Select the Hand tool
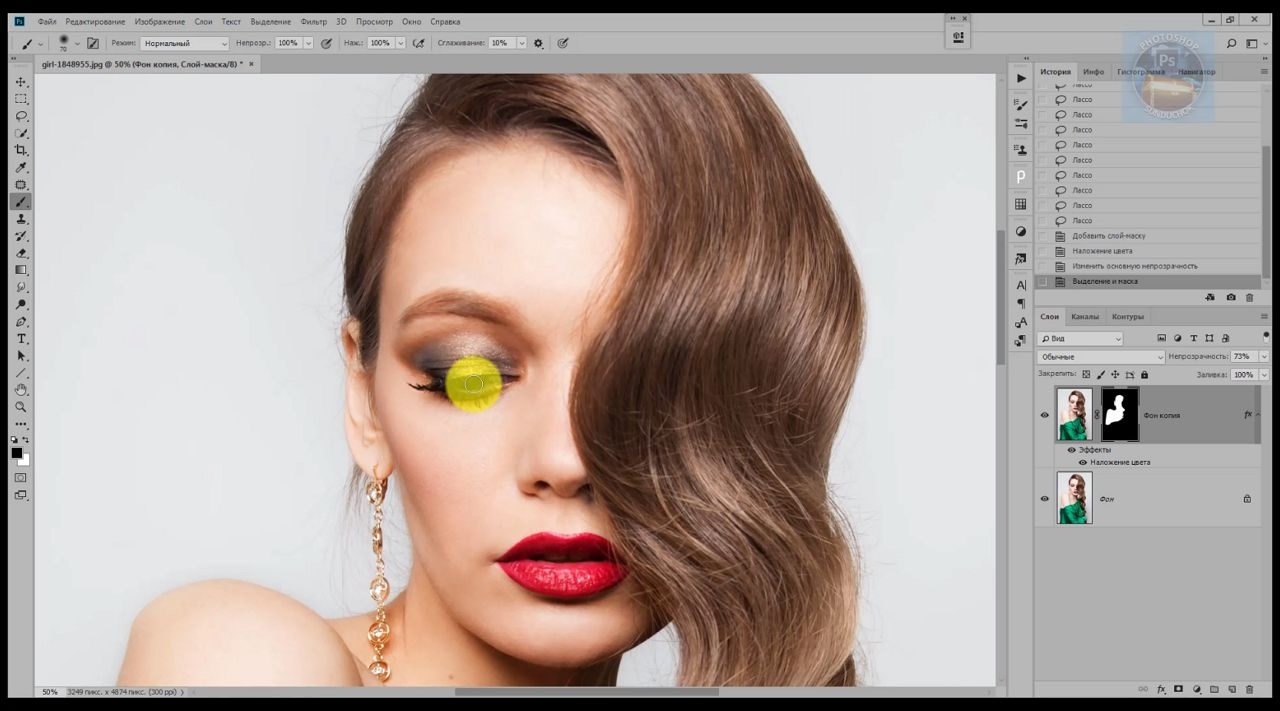1280x711 pixels. 21,390
